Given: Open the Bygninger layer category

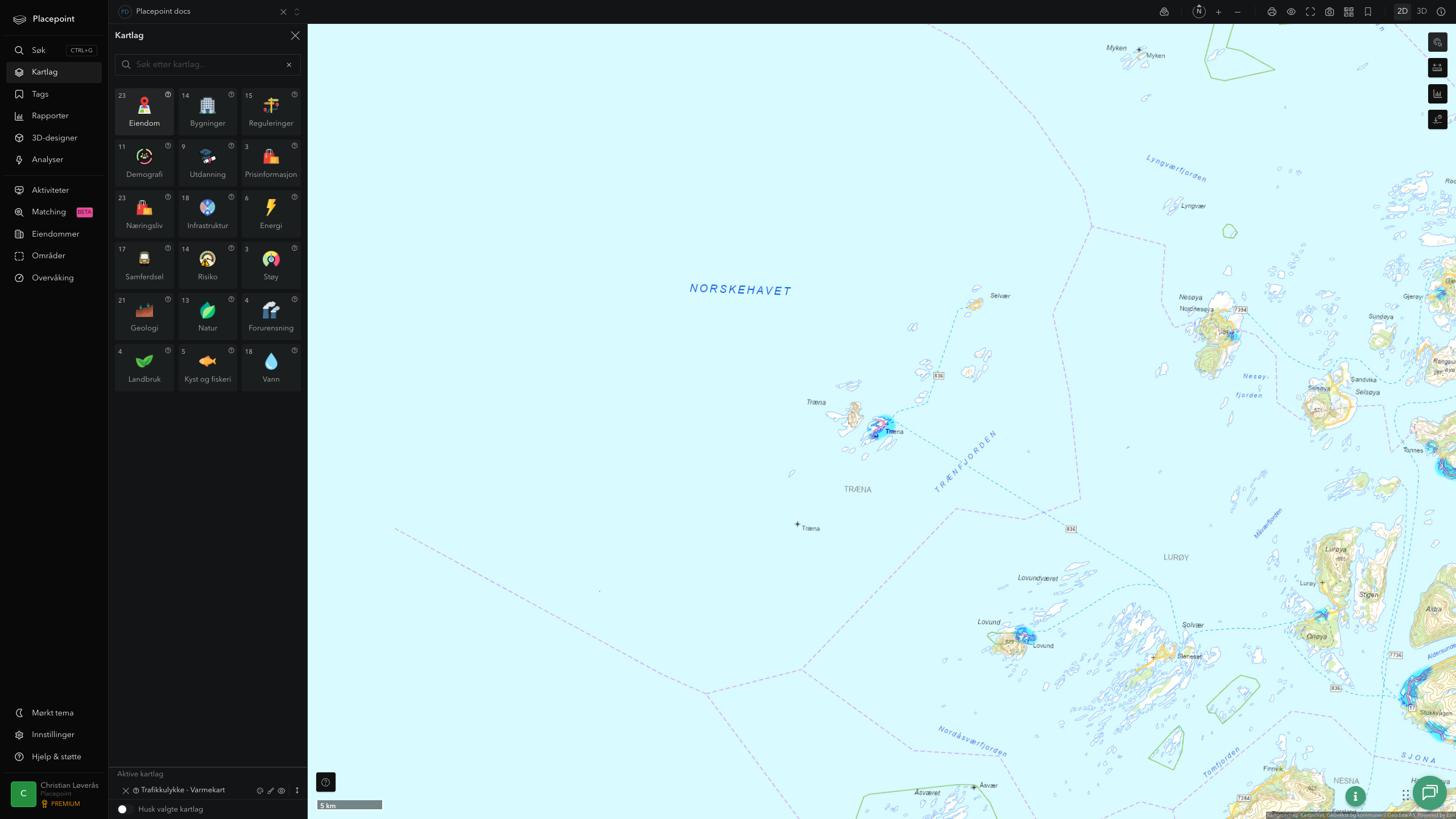Looking at the screenshot, I should (x=208, y=111).
